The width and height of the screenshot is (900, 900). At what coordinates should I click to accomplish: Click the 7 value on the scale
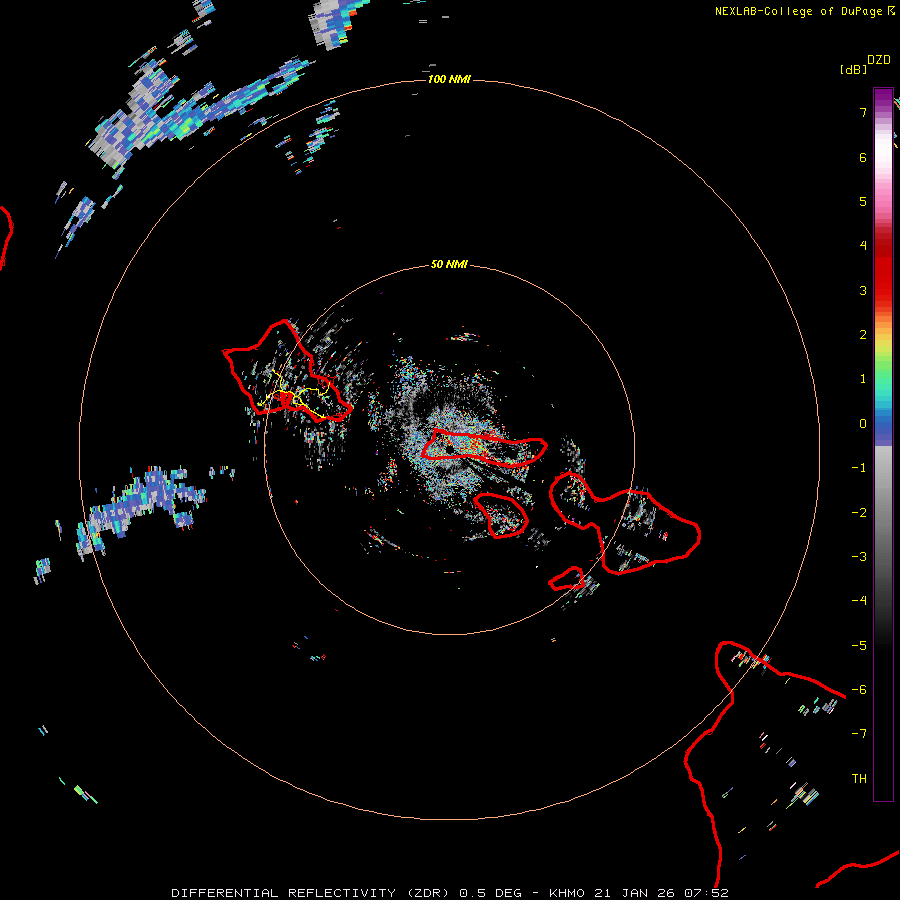(x=863, y=112)
